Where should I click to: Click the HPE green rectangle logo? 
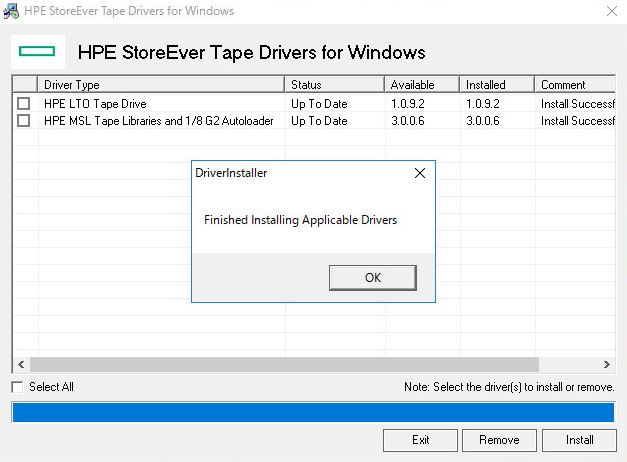[37, 51]
